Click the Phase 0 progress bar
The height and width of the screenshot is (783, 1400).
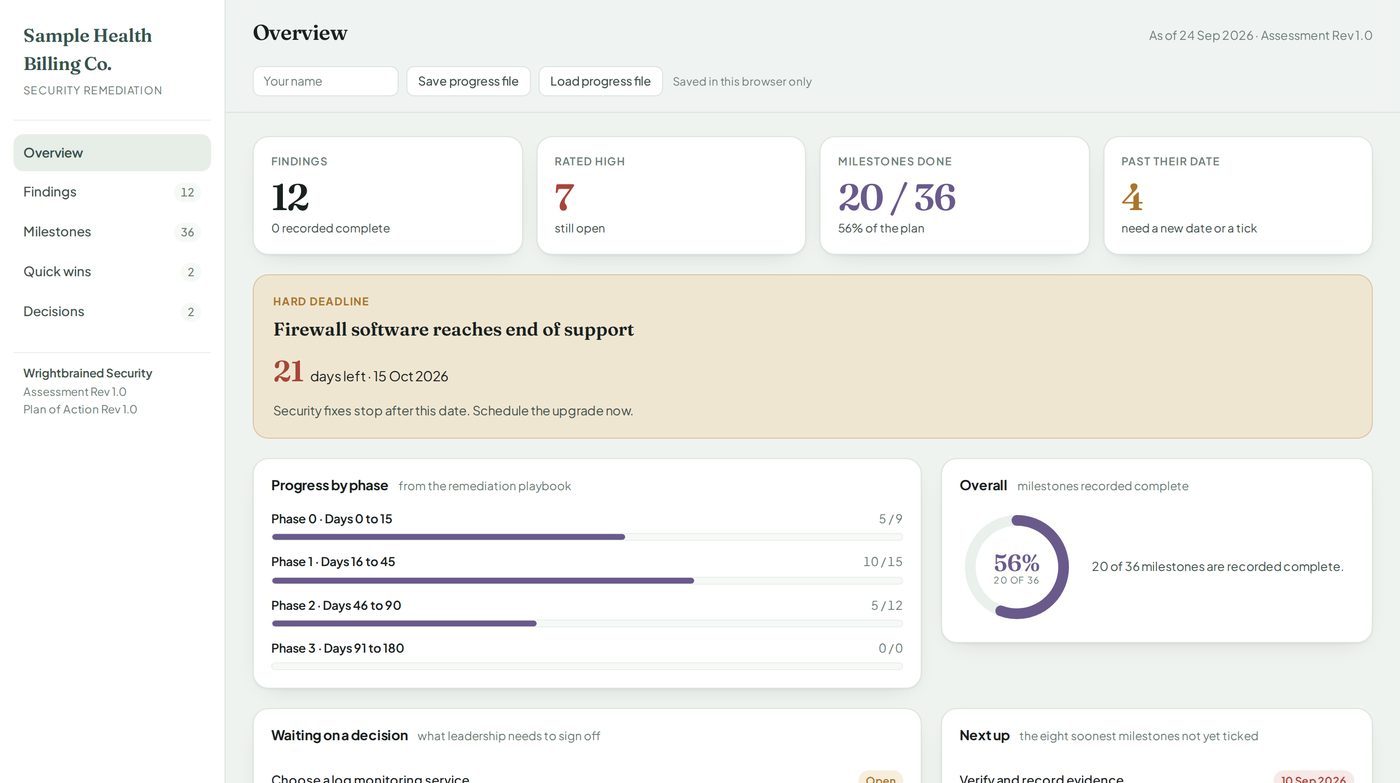(x=587, y=537)
